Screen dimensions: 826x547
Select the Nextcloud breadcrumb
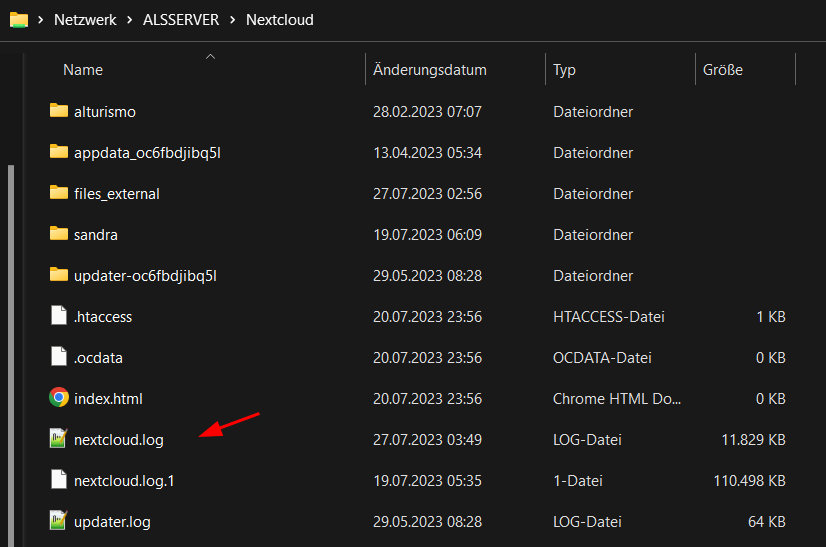click(280, 20)
